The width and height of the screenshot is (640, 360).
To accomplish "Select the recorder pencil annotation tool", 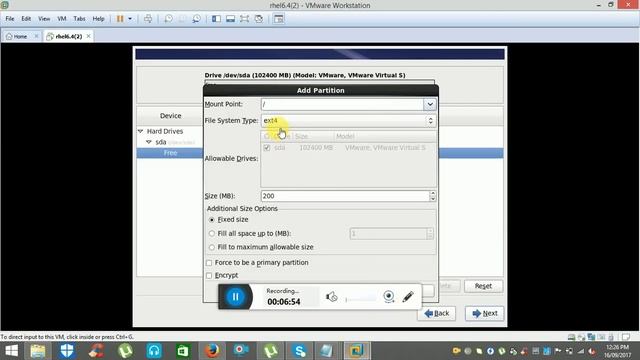I will point(408,297).
